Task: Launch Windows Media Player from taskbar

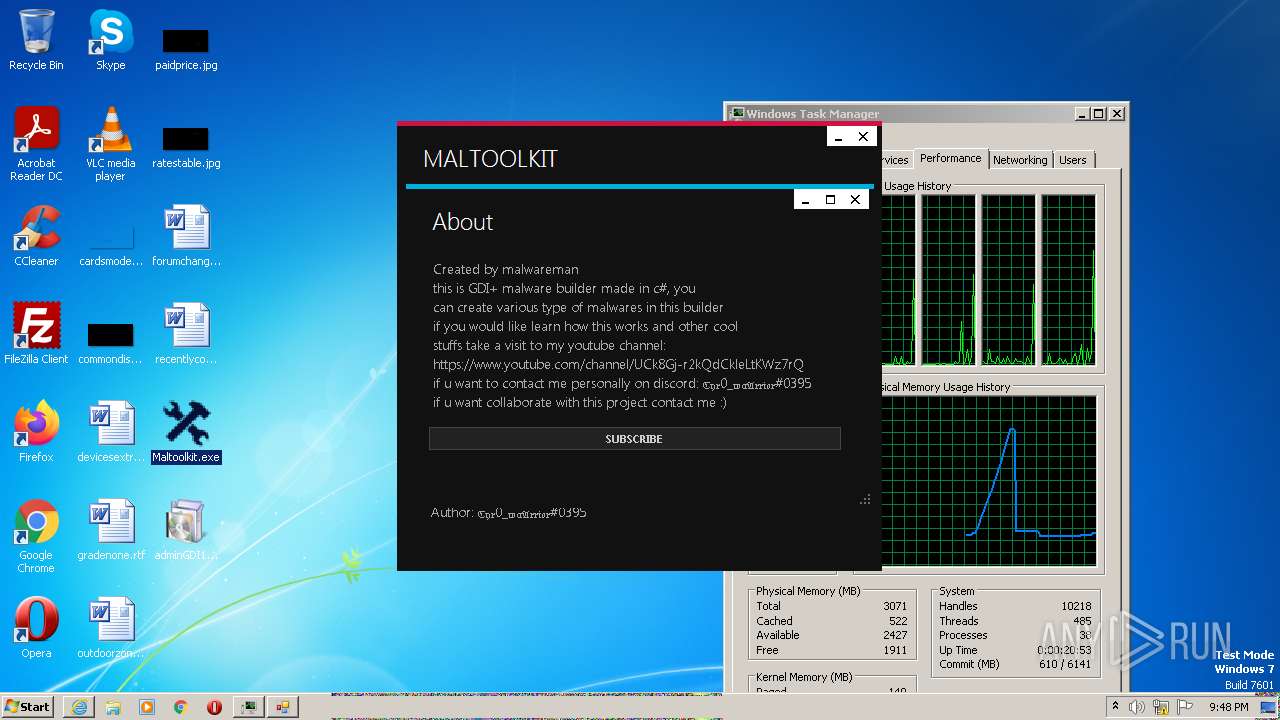Action: click(x=147, y=707)
